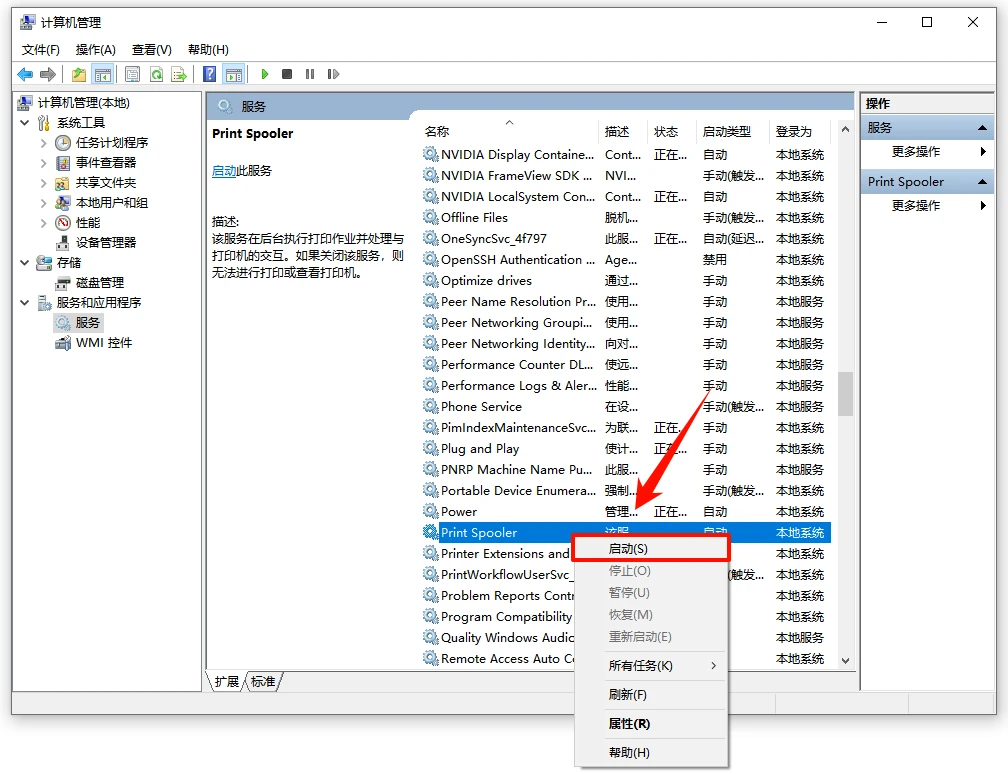Collapse the Print Spooler actions section
The width and height of the screenshot is (1008, 774).
click(982, 182)
